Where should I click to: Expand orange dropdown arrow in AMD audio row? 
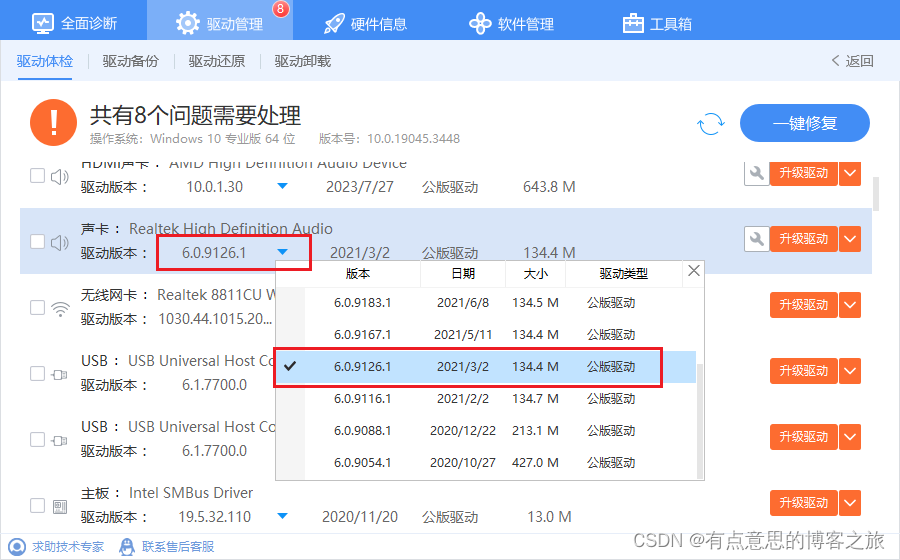coord(850,173)
